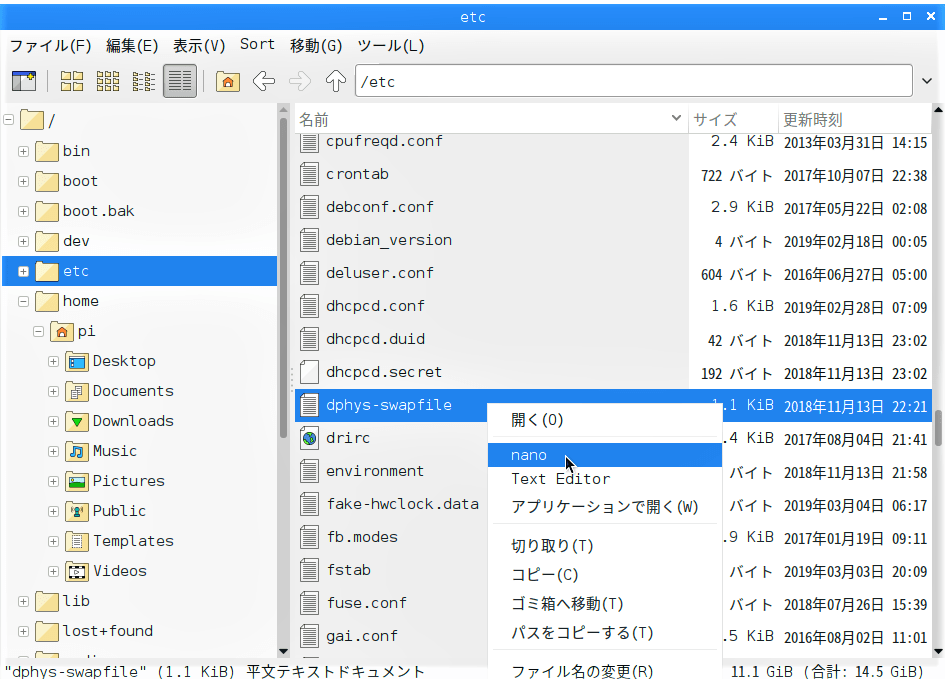The image size is (945, 683).
Task: Expand the etc folder node
Action: tap(24, 271)
